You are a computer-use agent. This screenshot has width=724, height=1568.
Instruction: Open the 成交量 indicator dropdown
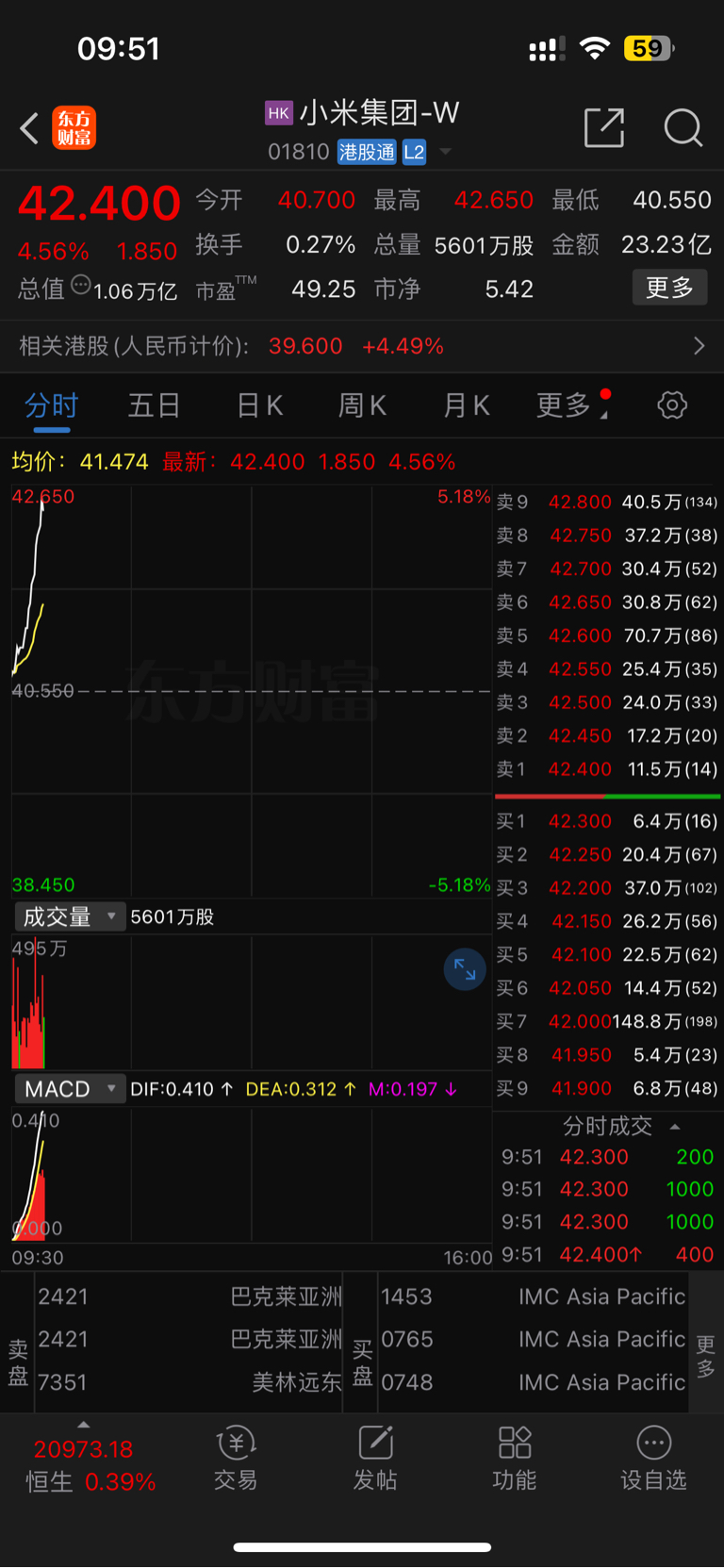[x=70, y=916]
